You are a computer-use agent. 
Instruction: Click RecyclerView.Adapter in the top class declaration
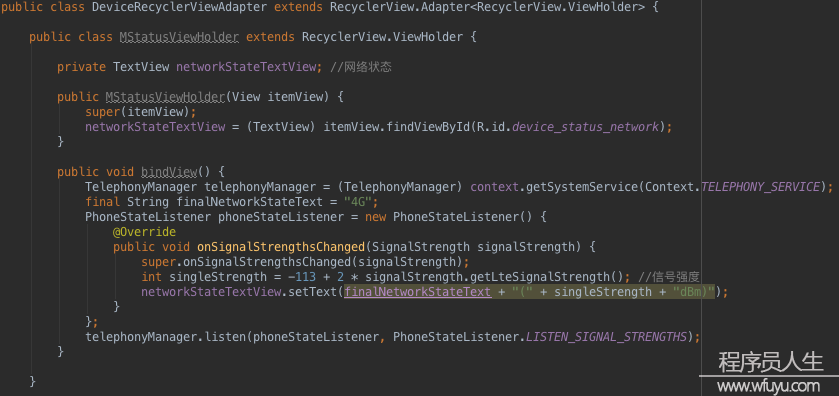(400, 7)
